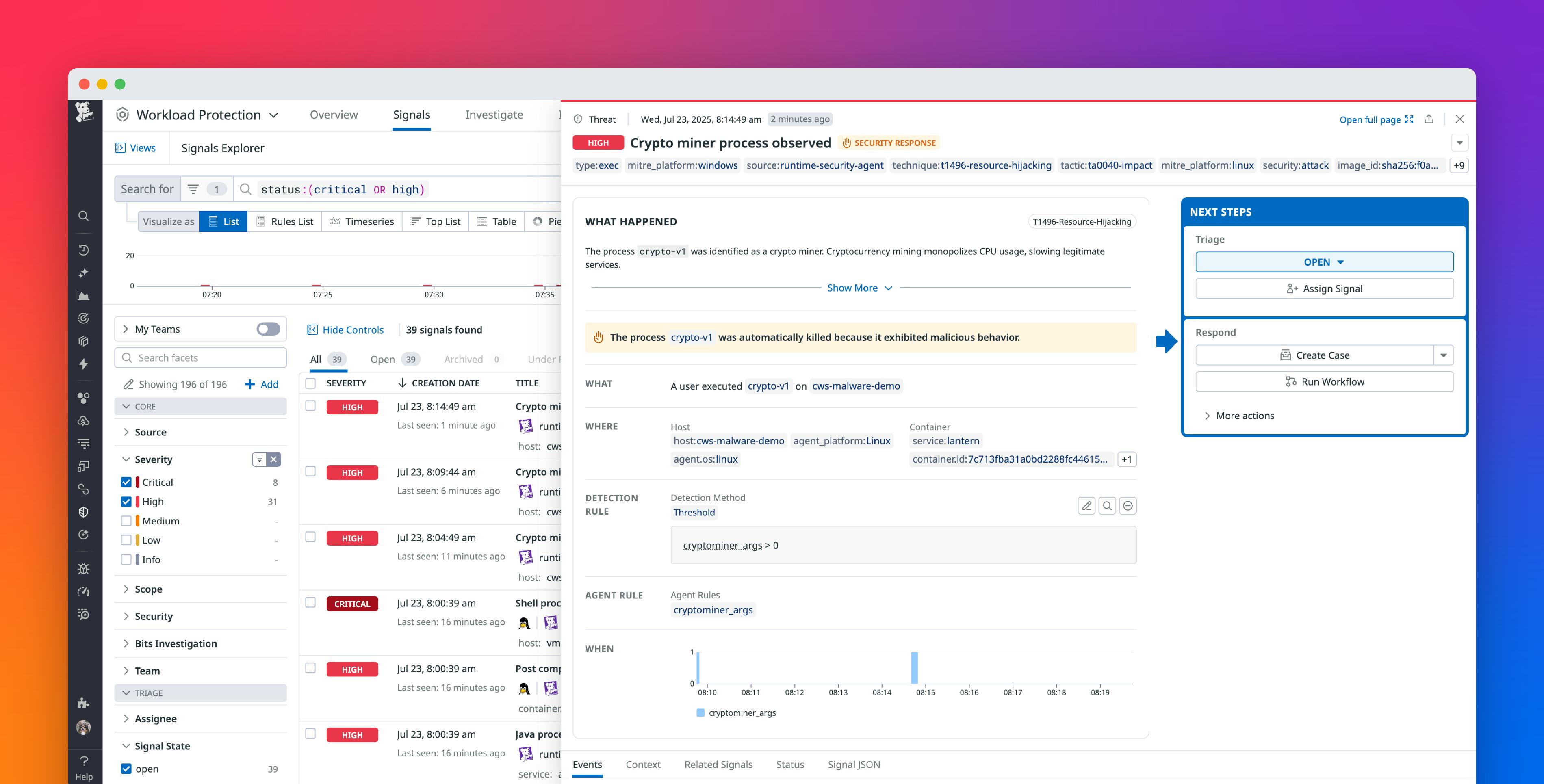Click the magnifier icon next to the detection rule

click(1107, 505)
